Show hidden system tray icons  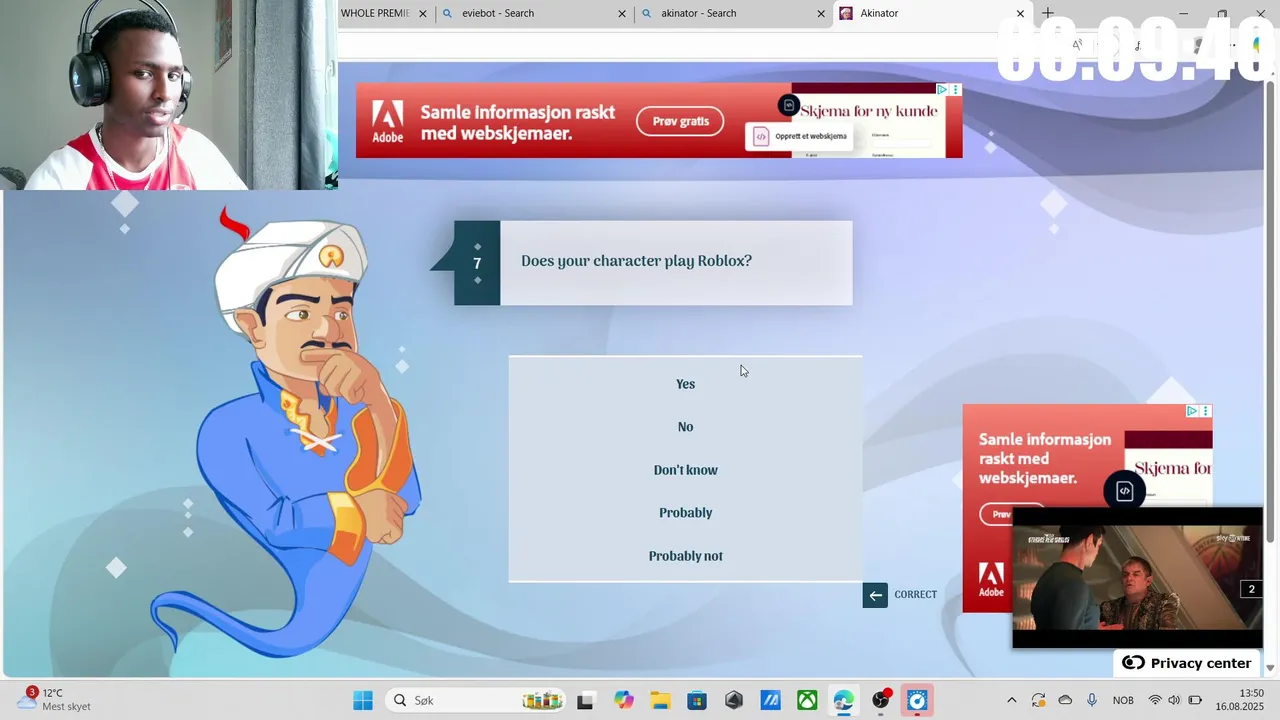(1011, 701)
